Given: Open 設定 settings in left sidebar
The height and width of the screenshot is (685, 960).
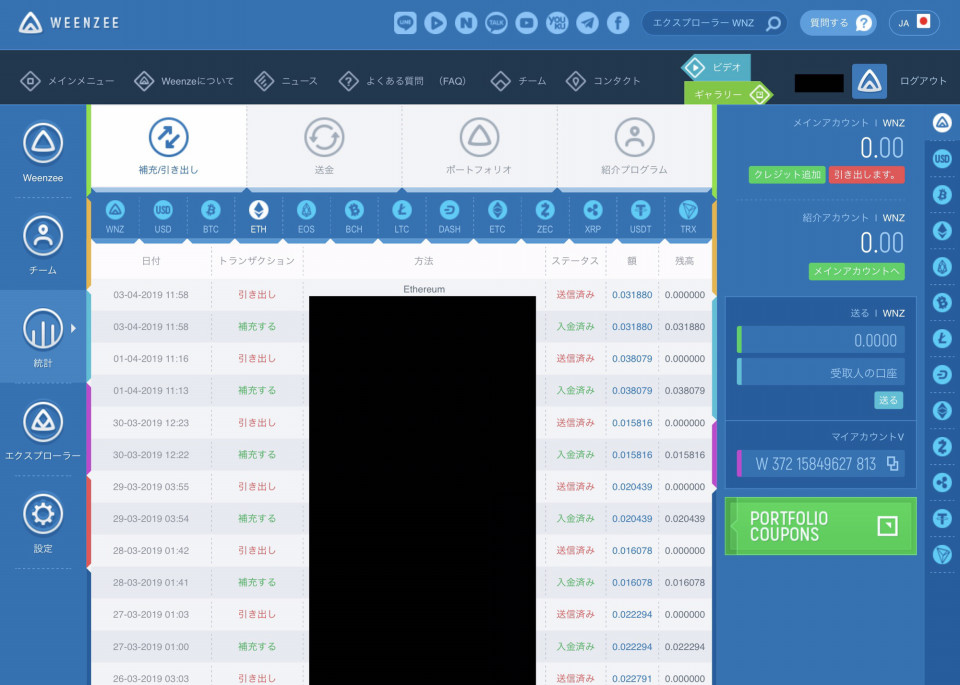Looking at the screenshot, I should point(43,523).
